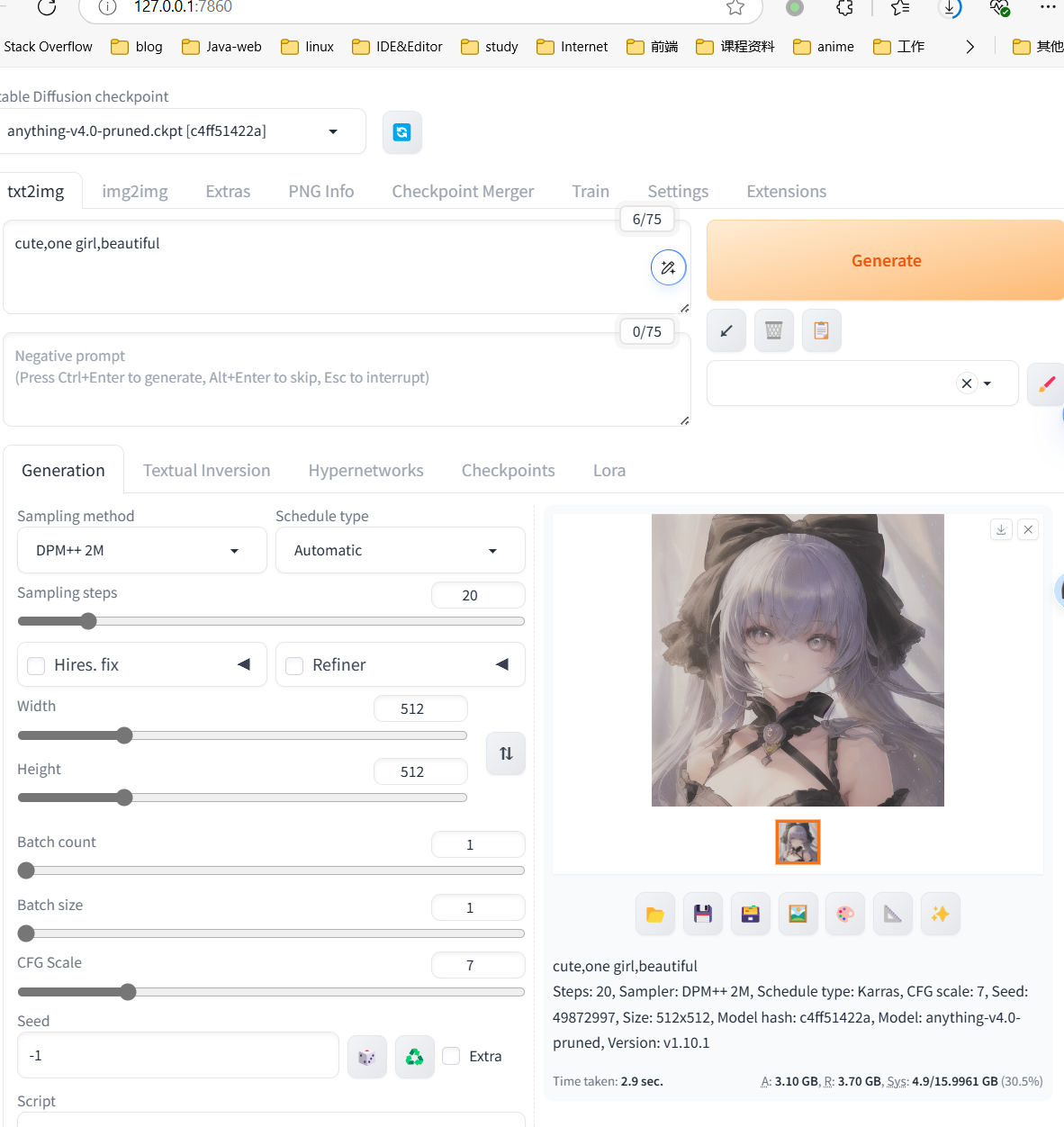Open the Lora tab
Image resolution: width=1064 pixels, height=1127 pixels.
coord(609,470)
